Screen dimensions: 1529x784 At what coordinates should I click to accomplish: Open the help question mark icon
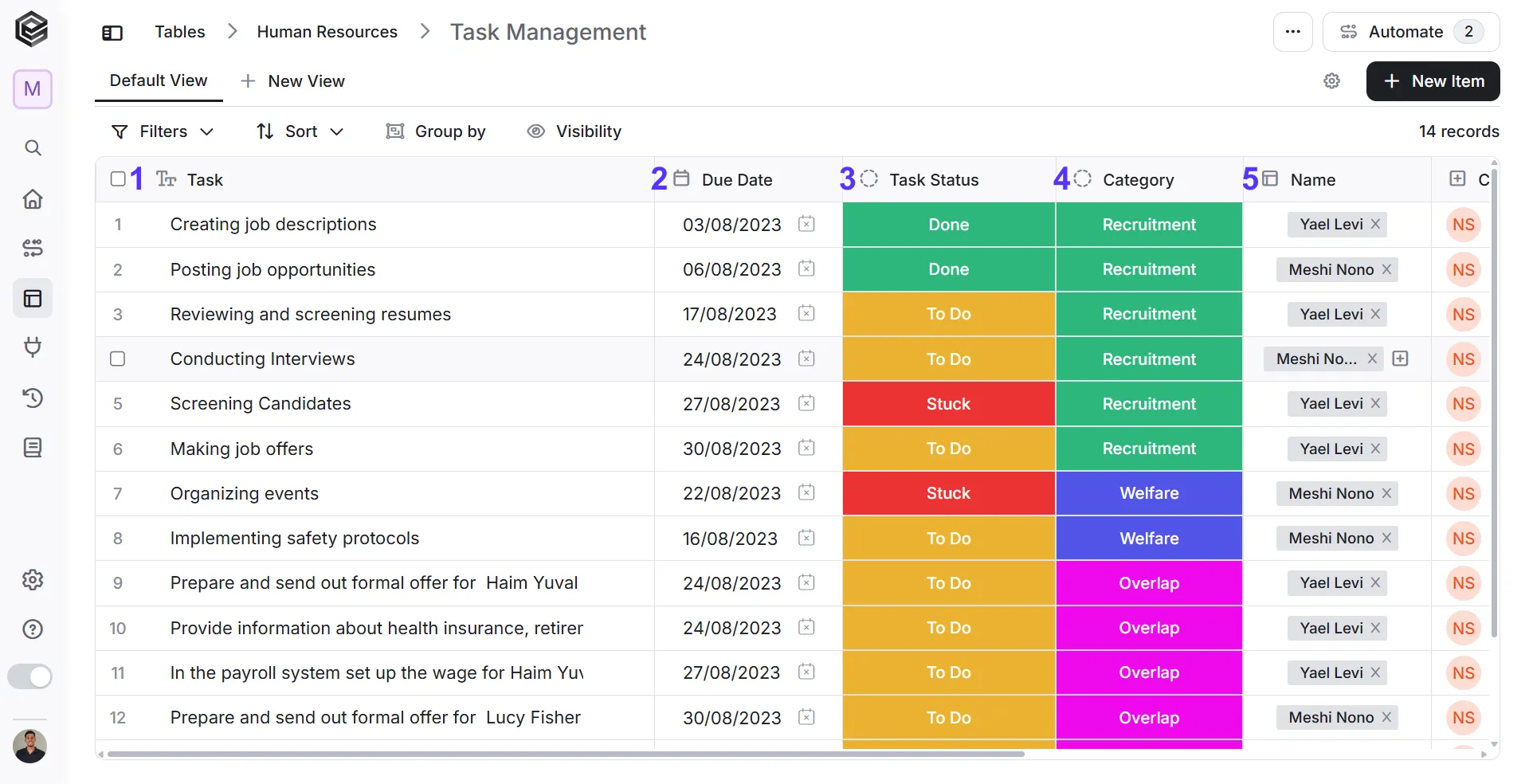coord(33,629)
